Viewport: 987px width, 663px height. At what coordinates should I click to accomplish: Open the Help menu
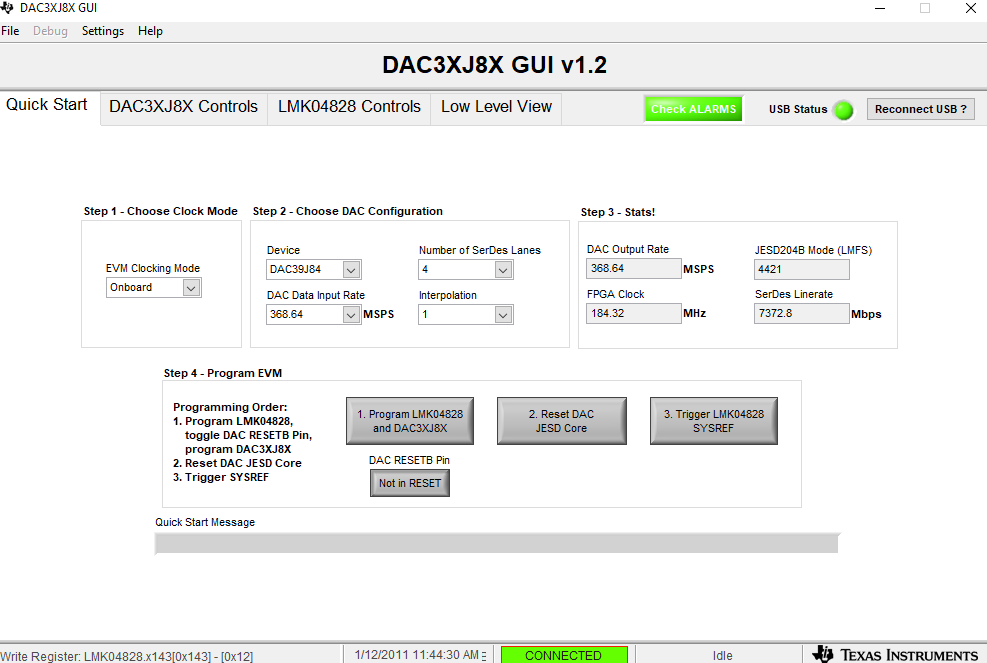click(x=150, y=31)
